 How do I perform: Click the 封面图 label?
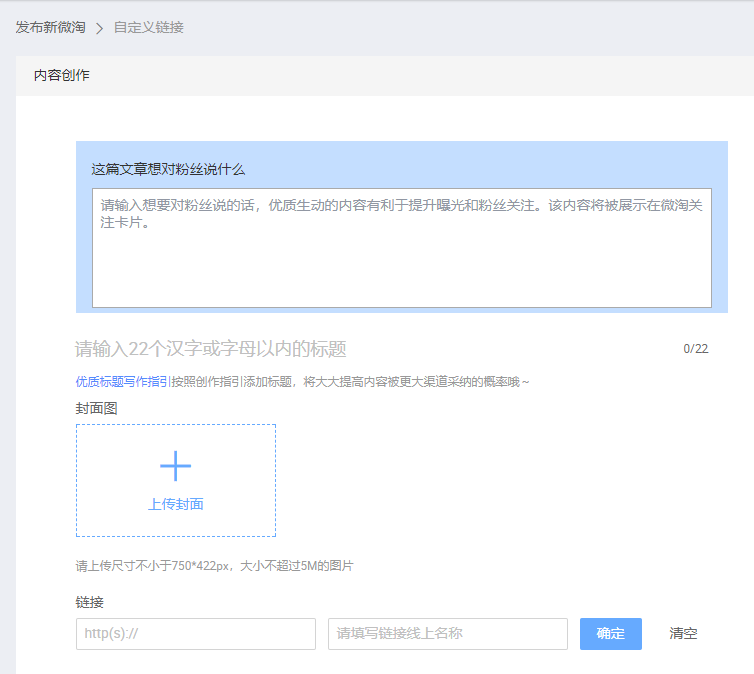[x=96, y=408]
